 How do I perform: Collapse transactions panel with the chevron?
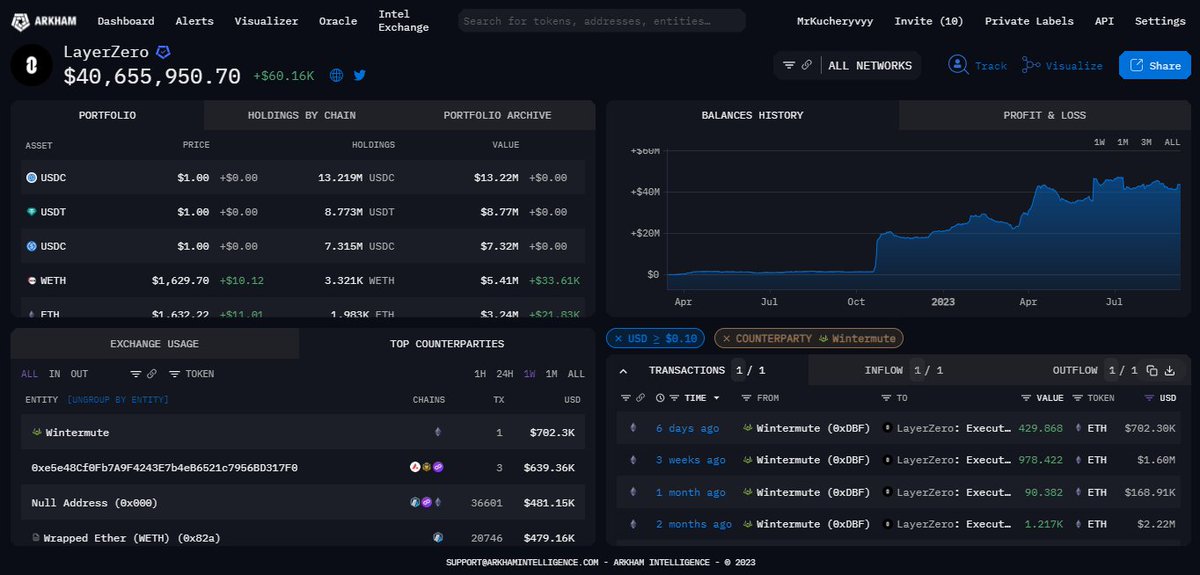[x=624, y=371]
